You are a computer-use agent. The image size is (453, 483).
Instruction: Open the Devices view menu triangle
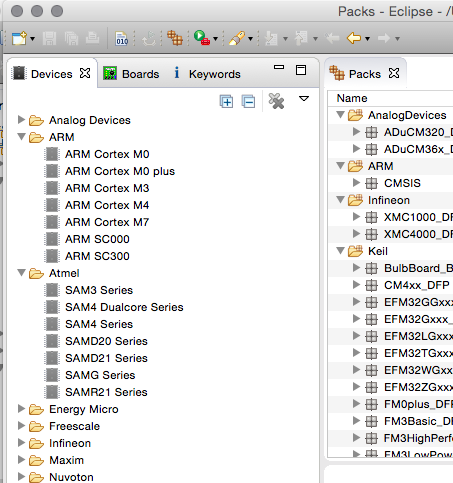click(x=304, y=99)
